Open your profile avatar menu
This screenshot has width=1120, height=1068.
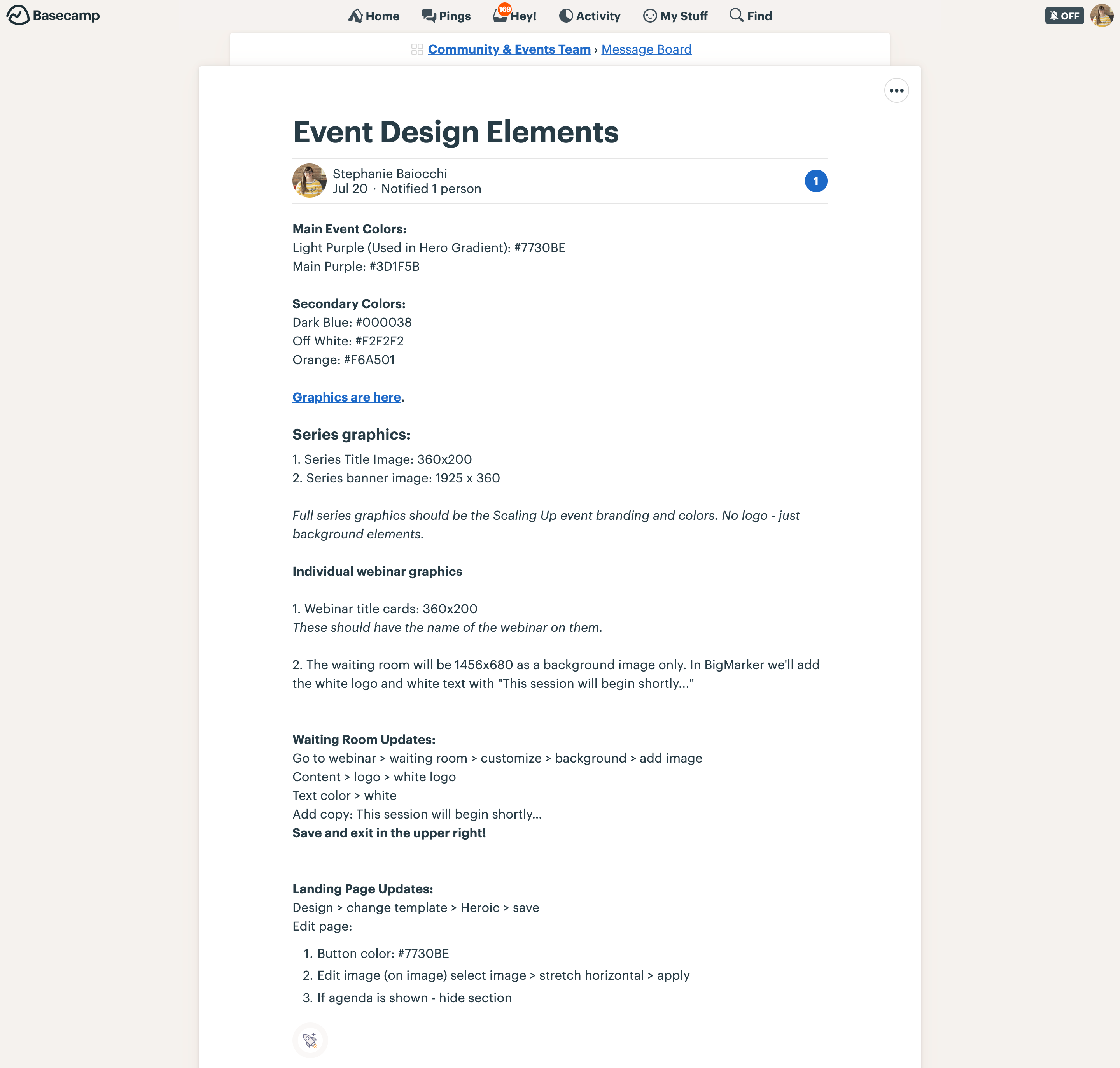[1102, 16]
